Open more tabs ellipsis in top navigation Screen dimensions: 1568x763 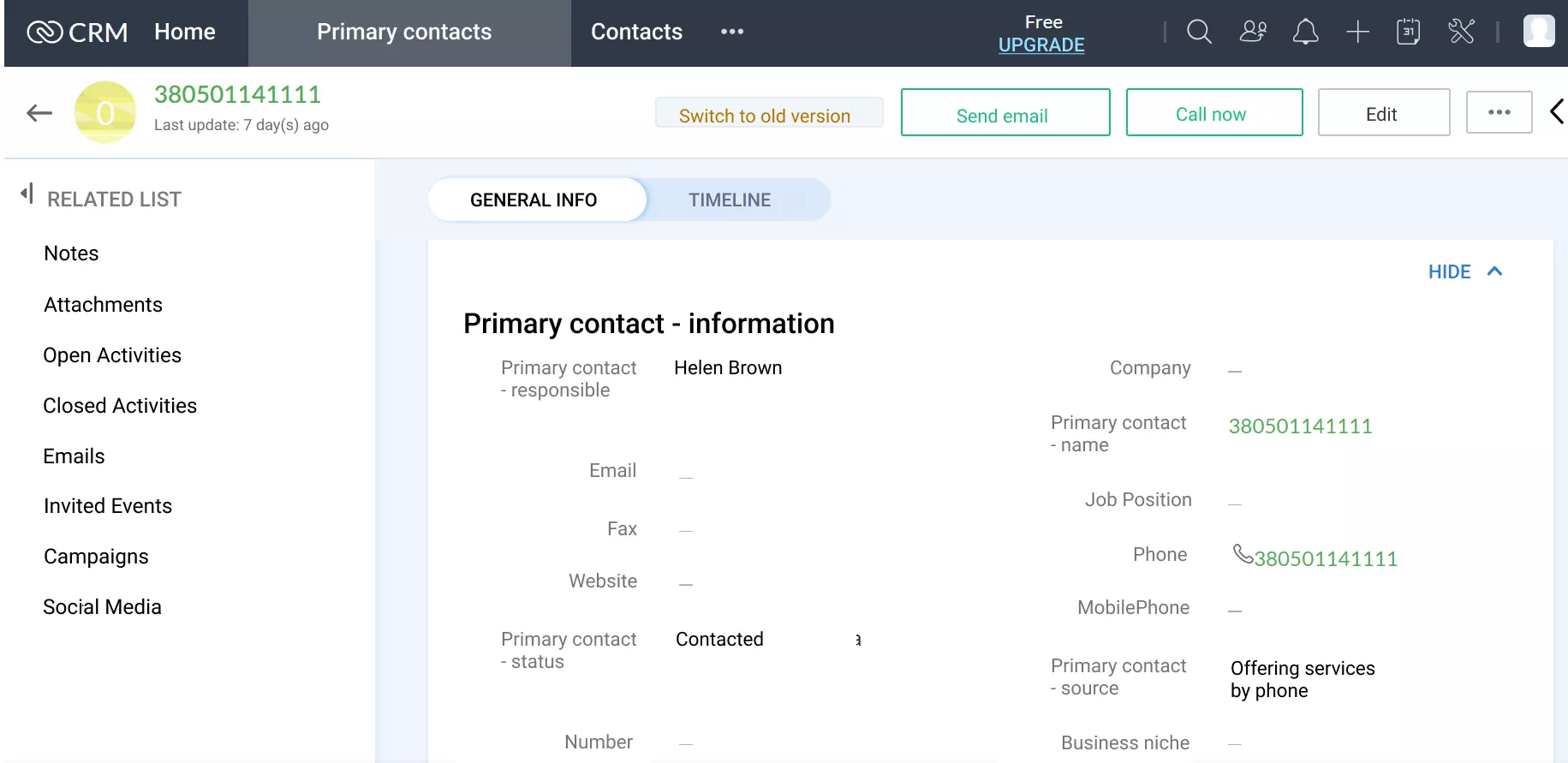(x=732, y=32)
